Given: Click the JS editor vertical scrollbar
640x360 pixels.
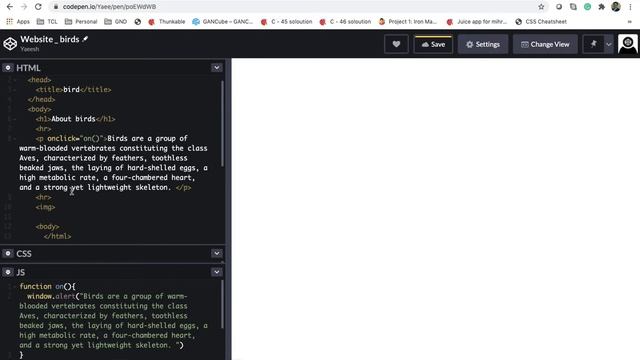Looking at the screenshot, I should (222, 304).
